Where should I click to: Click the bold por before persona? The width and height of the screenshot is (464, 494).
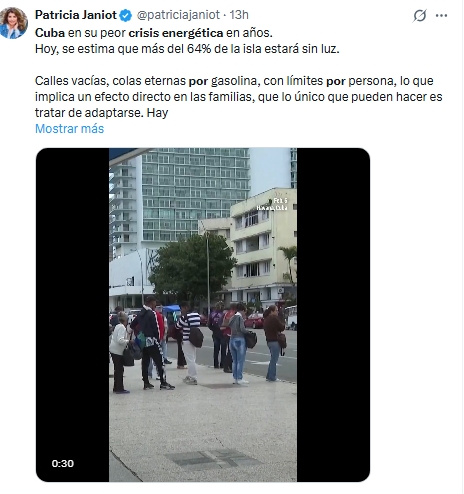(335, 81)
